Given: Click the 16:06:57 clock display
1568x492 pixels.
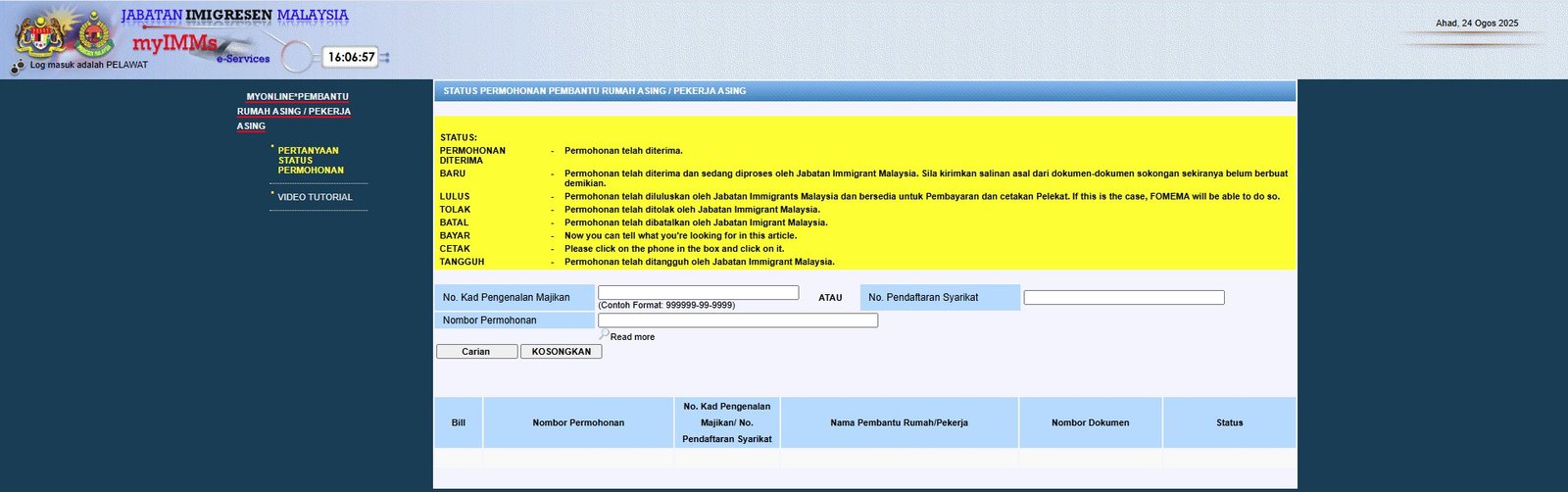Looking at the screenshot, I should click(351, 58).
